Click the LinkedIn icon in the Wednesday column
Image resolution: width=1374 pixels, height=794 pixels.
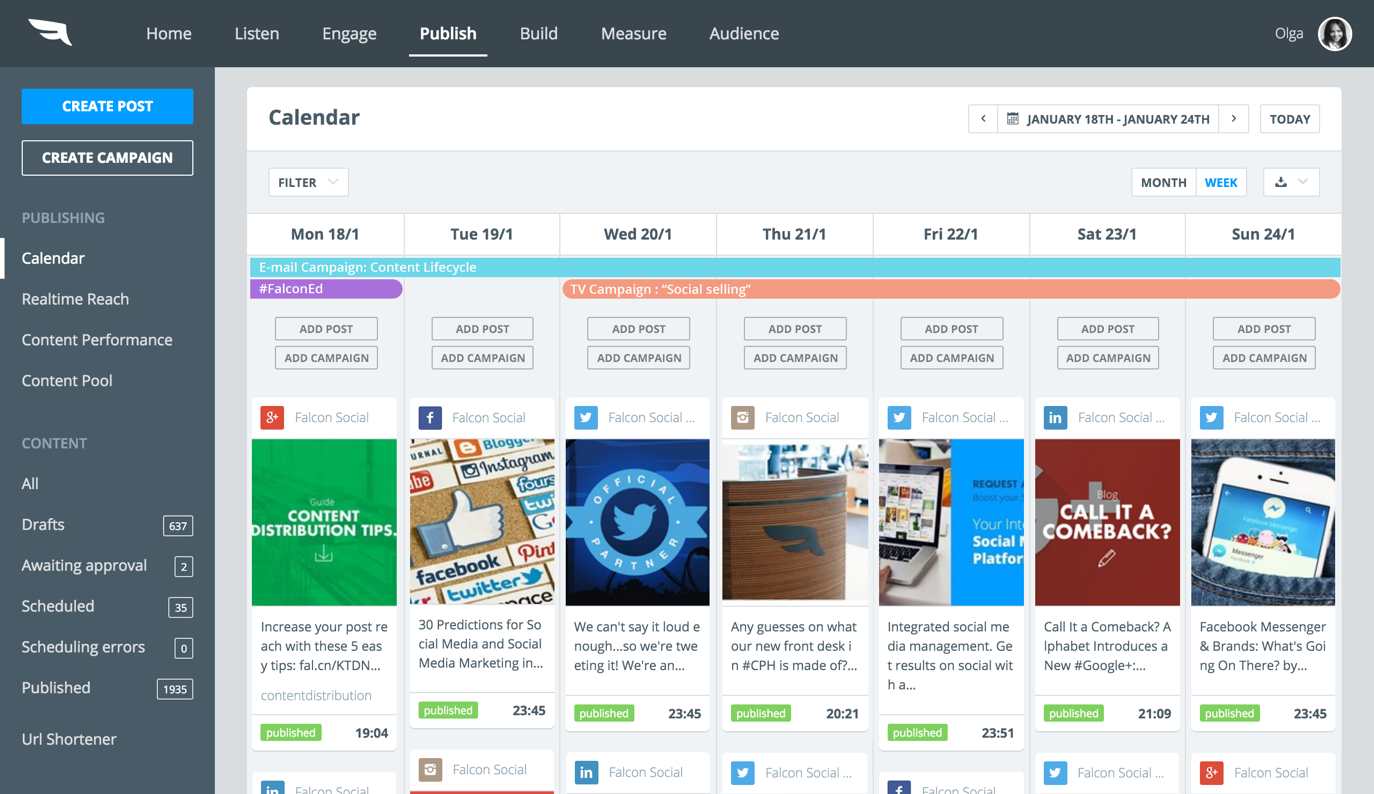coord(586,772)
